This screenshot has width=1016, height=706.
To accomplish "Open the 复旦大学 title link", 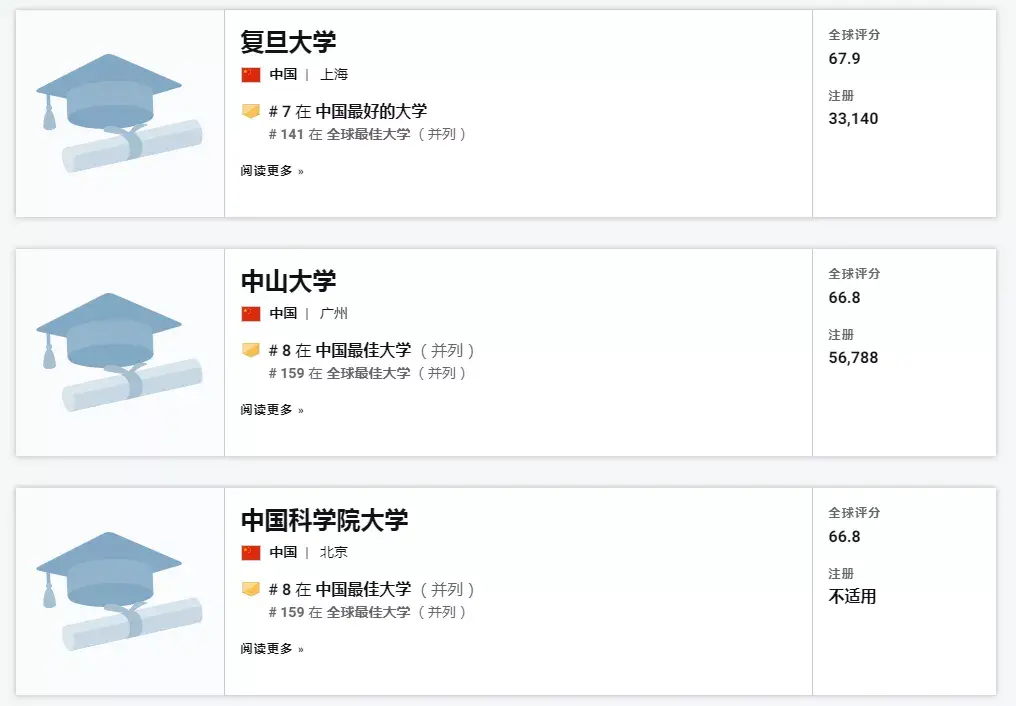I will click(288, 42).
